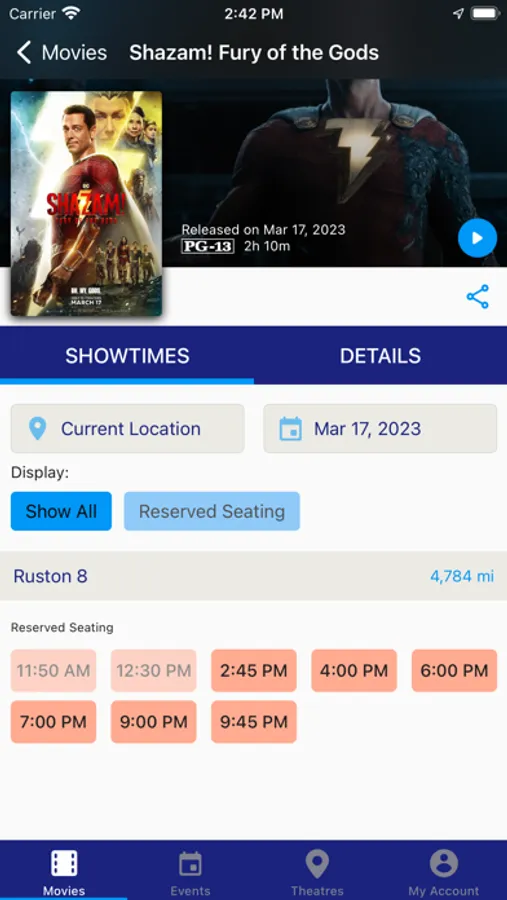Select the Movies film icon

64,863
